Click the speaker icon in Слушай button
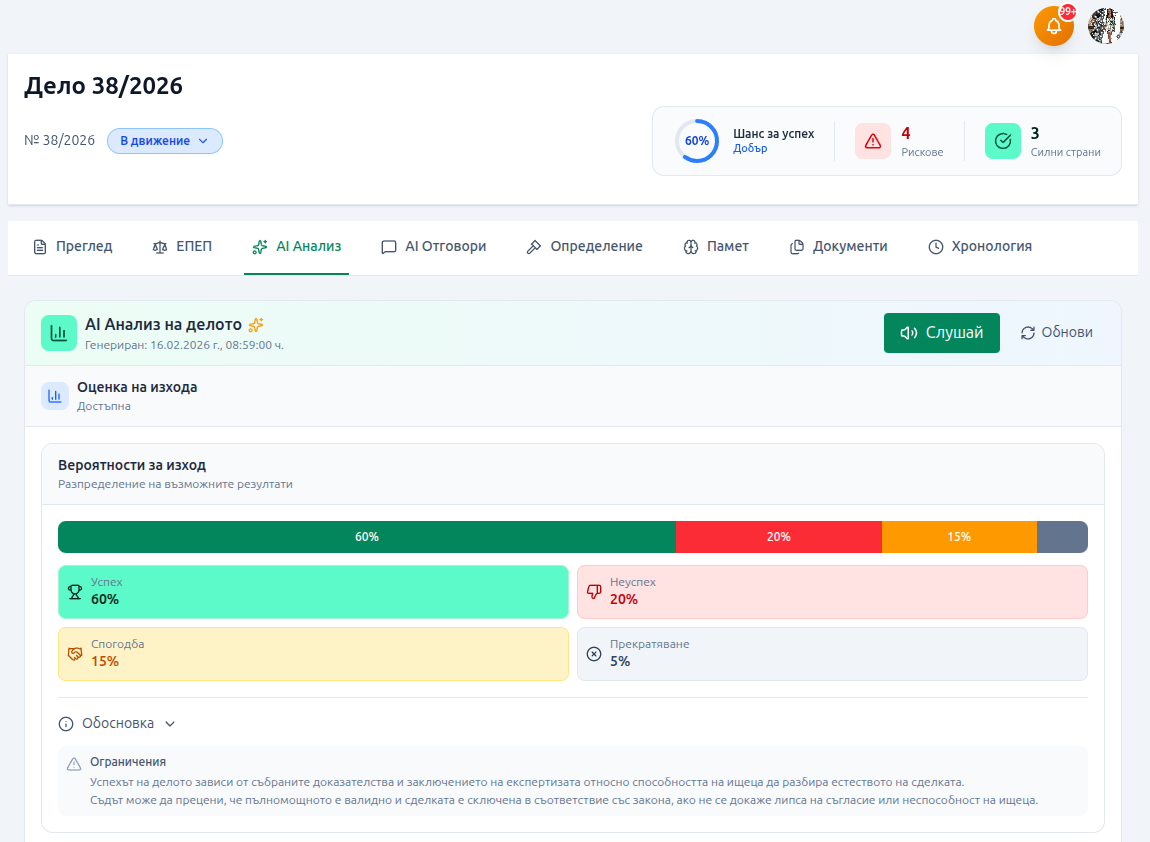 click(909, 333)
